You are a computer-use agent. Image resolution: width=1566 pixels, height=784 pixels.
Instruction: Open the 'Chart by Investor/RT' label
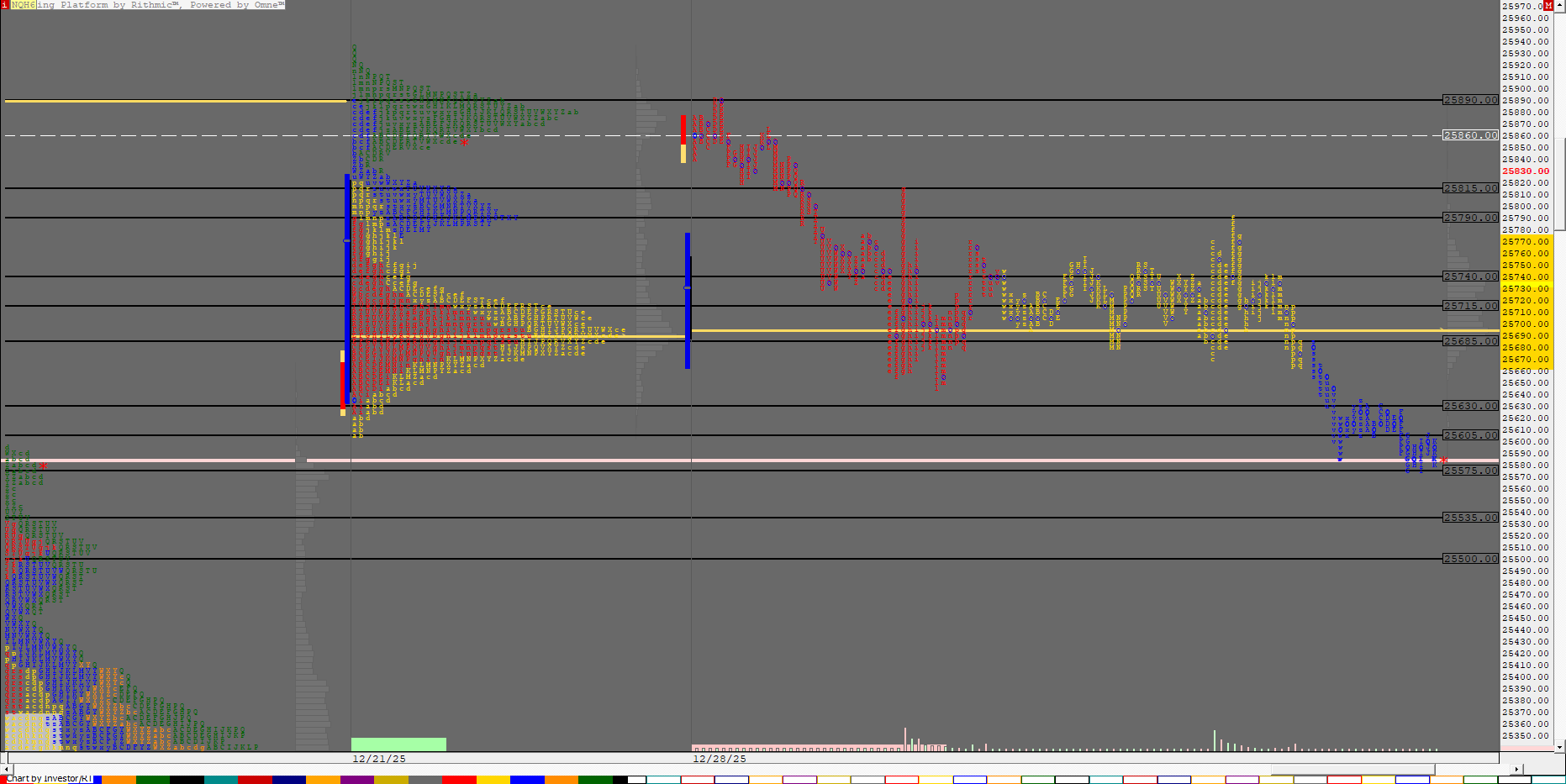pyautogui.click(x=49, y=779)
